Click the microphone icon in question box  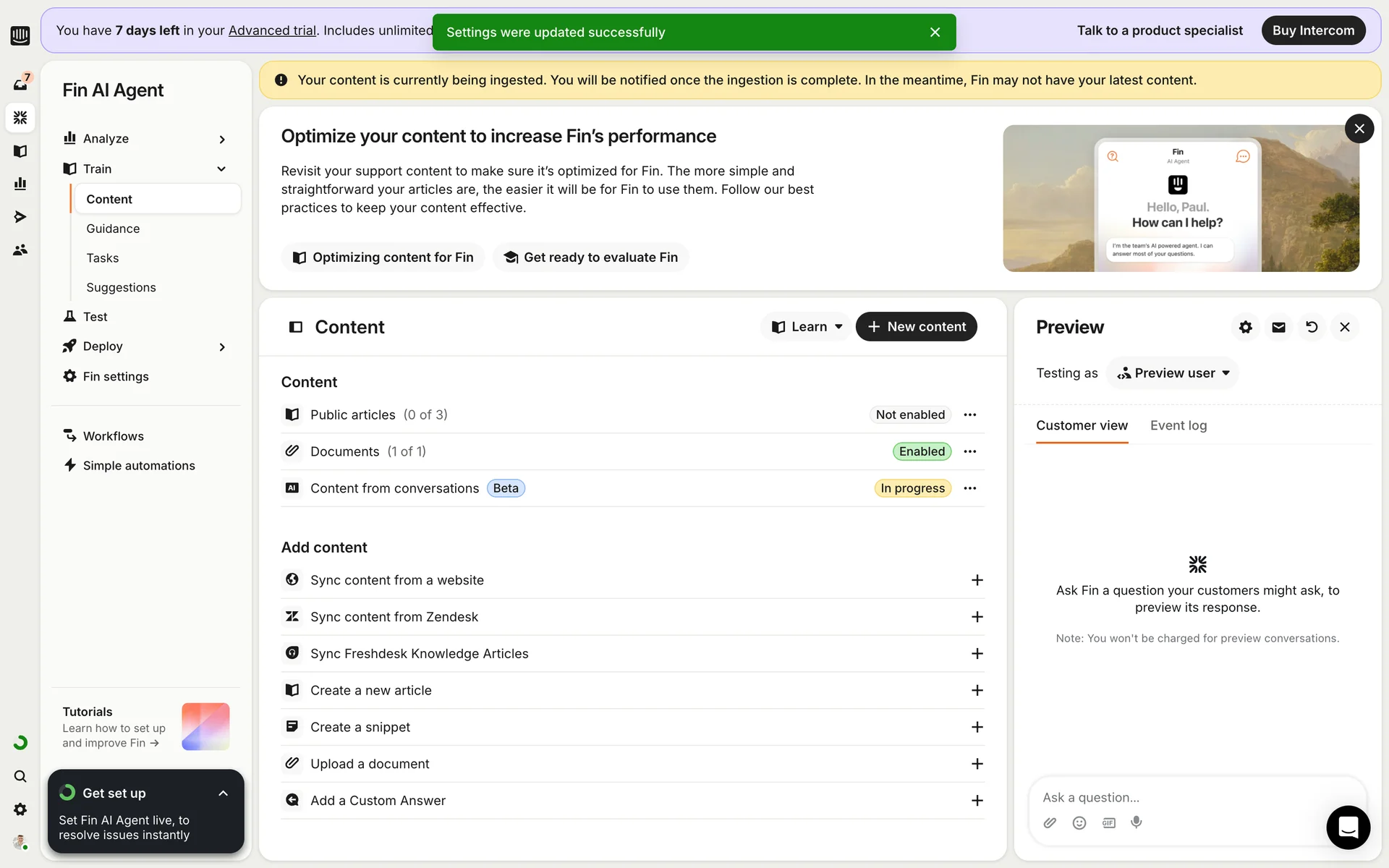tap(1137, 822)
